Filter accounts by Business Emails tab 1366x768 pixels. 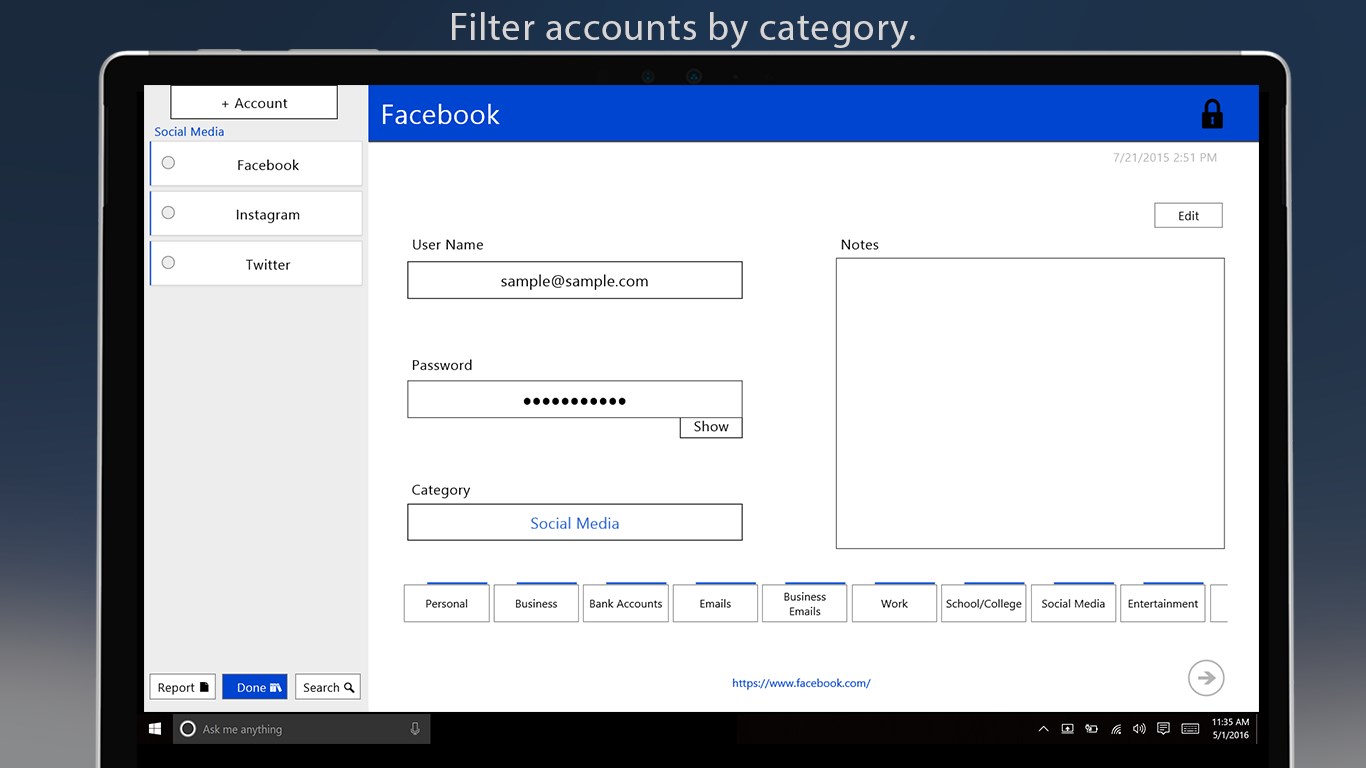(805, 603)
